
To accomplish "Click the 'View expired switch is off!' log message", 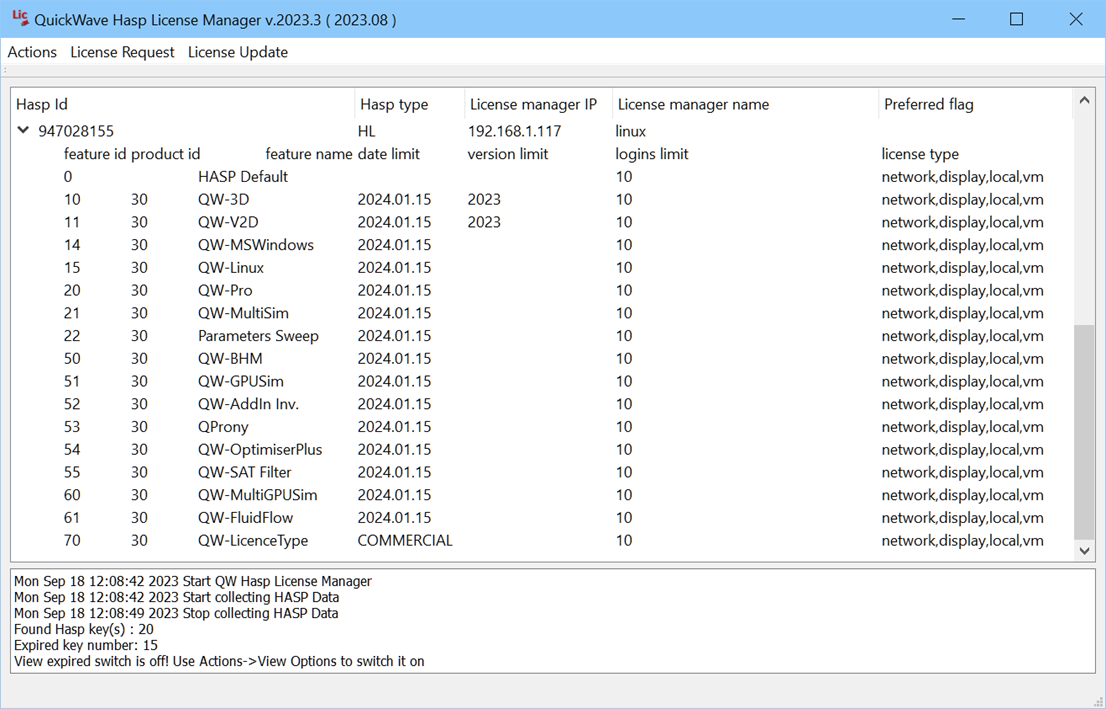I will coord(219,662).
